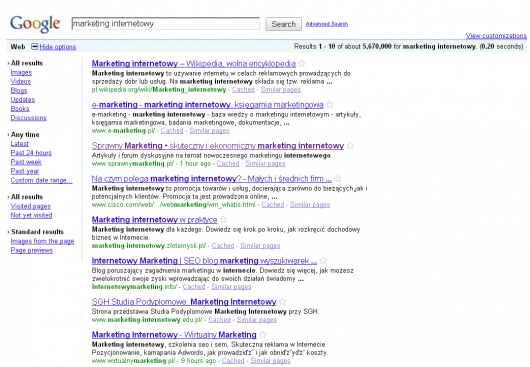Show Not yet visited pages
The image size is (530, 367).
(31, 215)
